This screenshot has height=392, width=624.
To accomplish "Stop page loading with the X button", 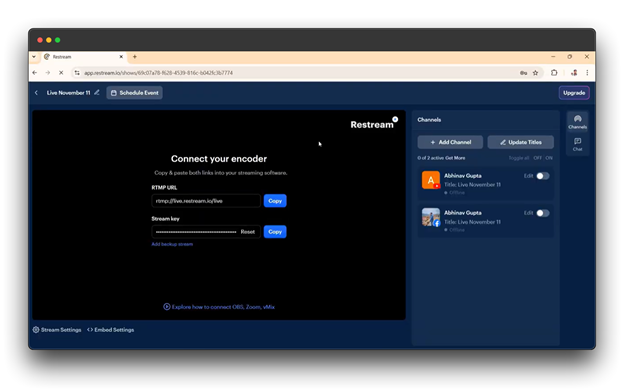I will tap(61, 73).
